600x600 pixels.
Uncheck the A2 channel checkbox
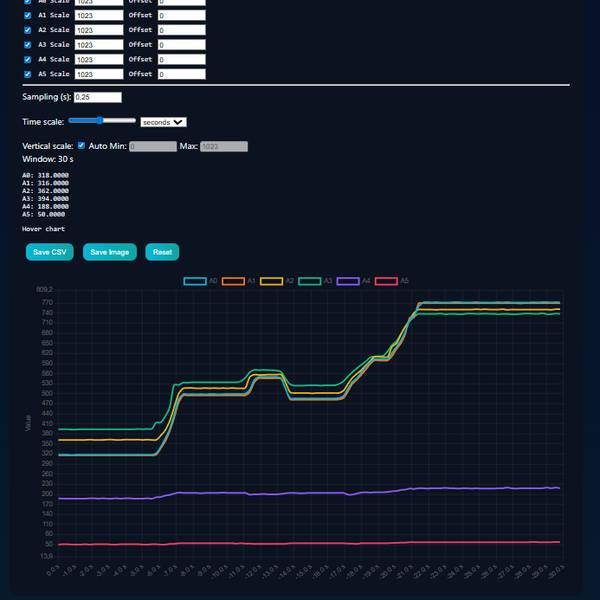pos(28,30)
